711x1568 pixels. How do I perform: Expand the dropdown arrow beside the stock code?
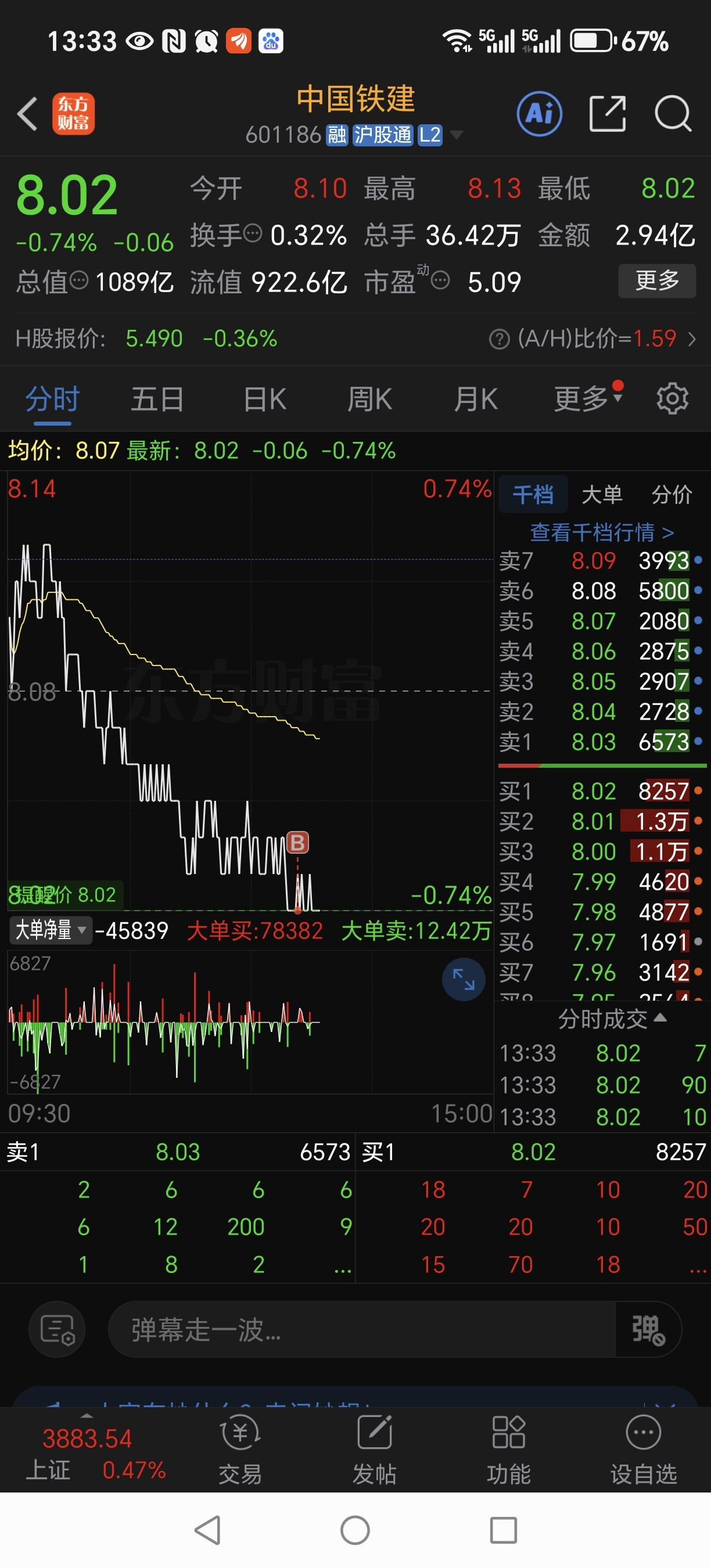[455, 135]
